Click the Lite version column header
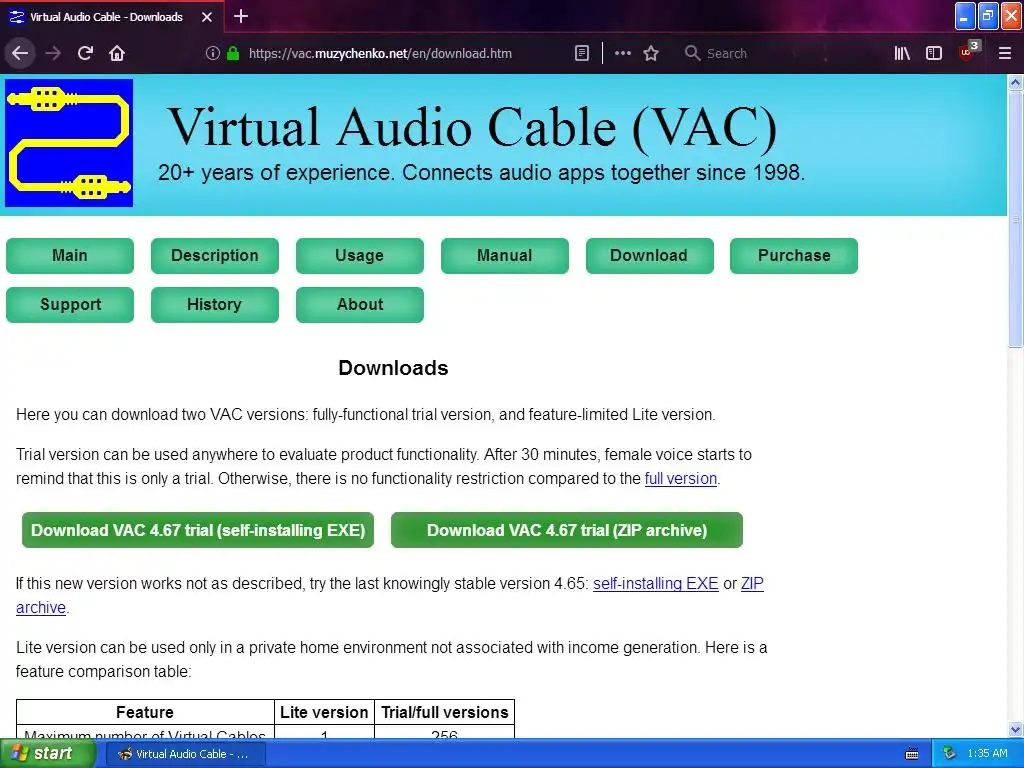The width and height of the screenshot is (1024, 768). coord(324,712)
